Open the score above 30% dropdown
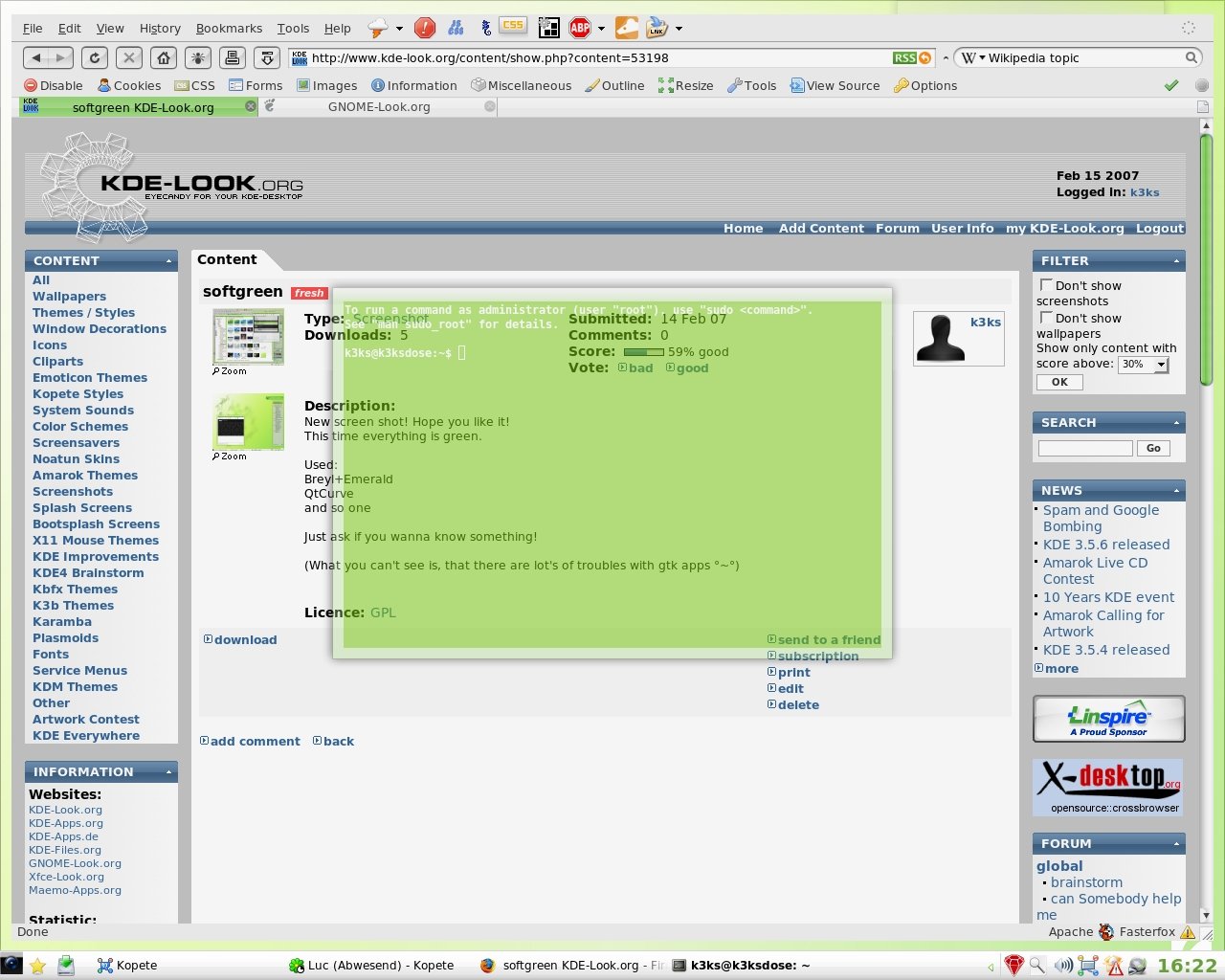Image resolution: width=1225 pixels, height=980 pixels. 1145,365
